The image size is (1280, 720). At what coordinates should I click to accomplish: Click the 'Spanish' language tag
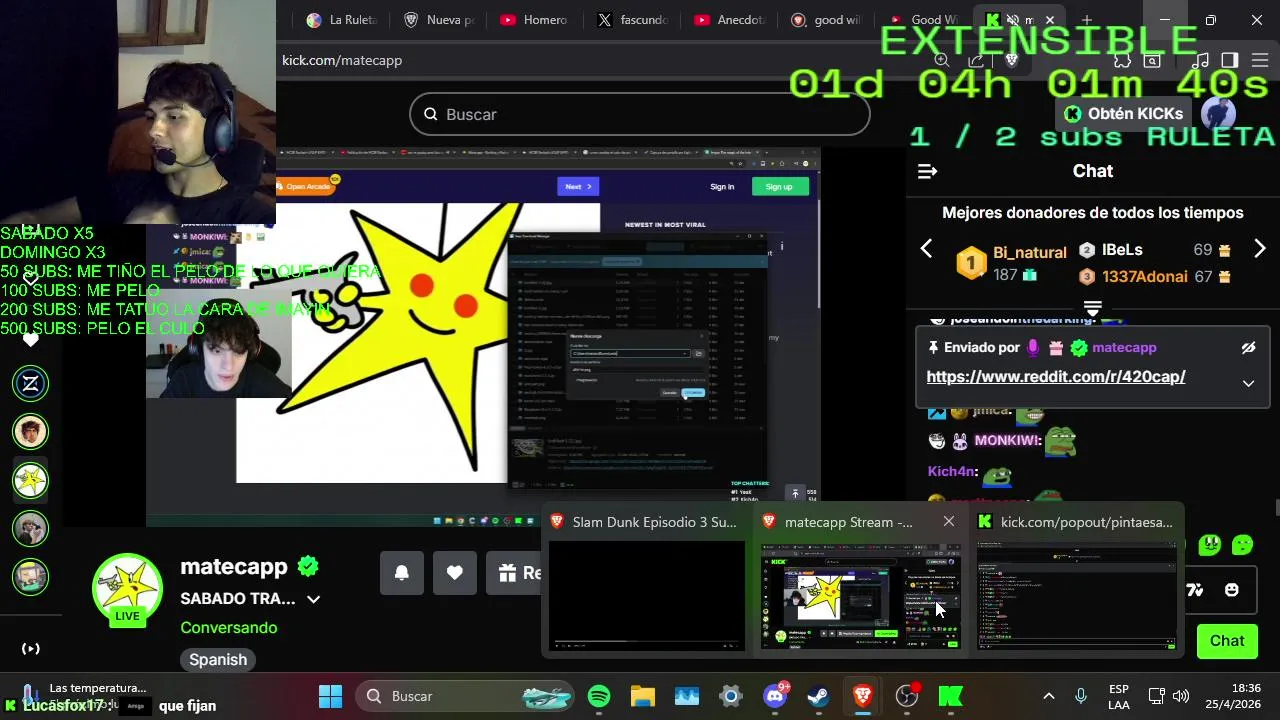coord(218,659)
